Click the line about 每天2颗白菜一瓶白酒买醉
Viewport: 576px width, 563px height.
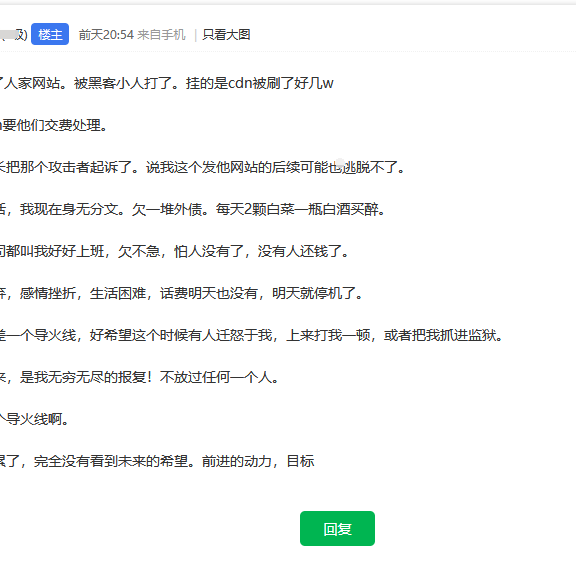click(x=192, y=209)
